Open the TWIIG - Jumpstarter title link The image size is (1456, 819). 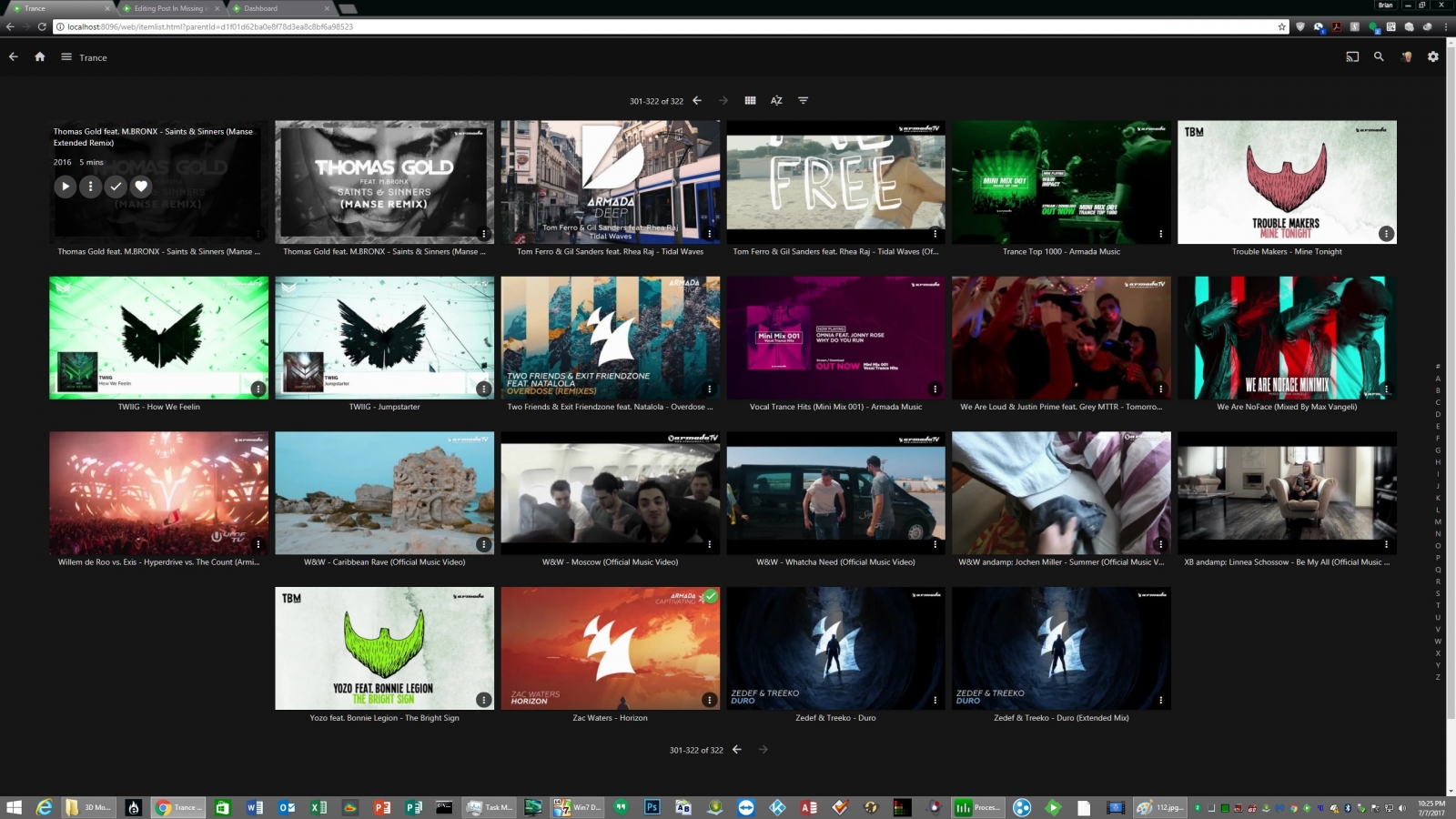click(384, 407)
